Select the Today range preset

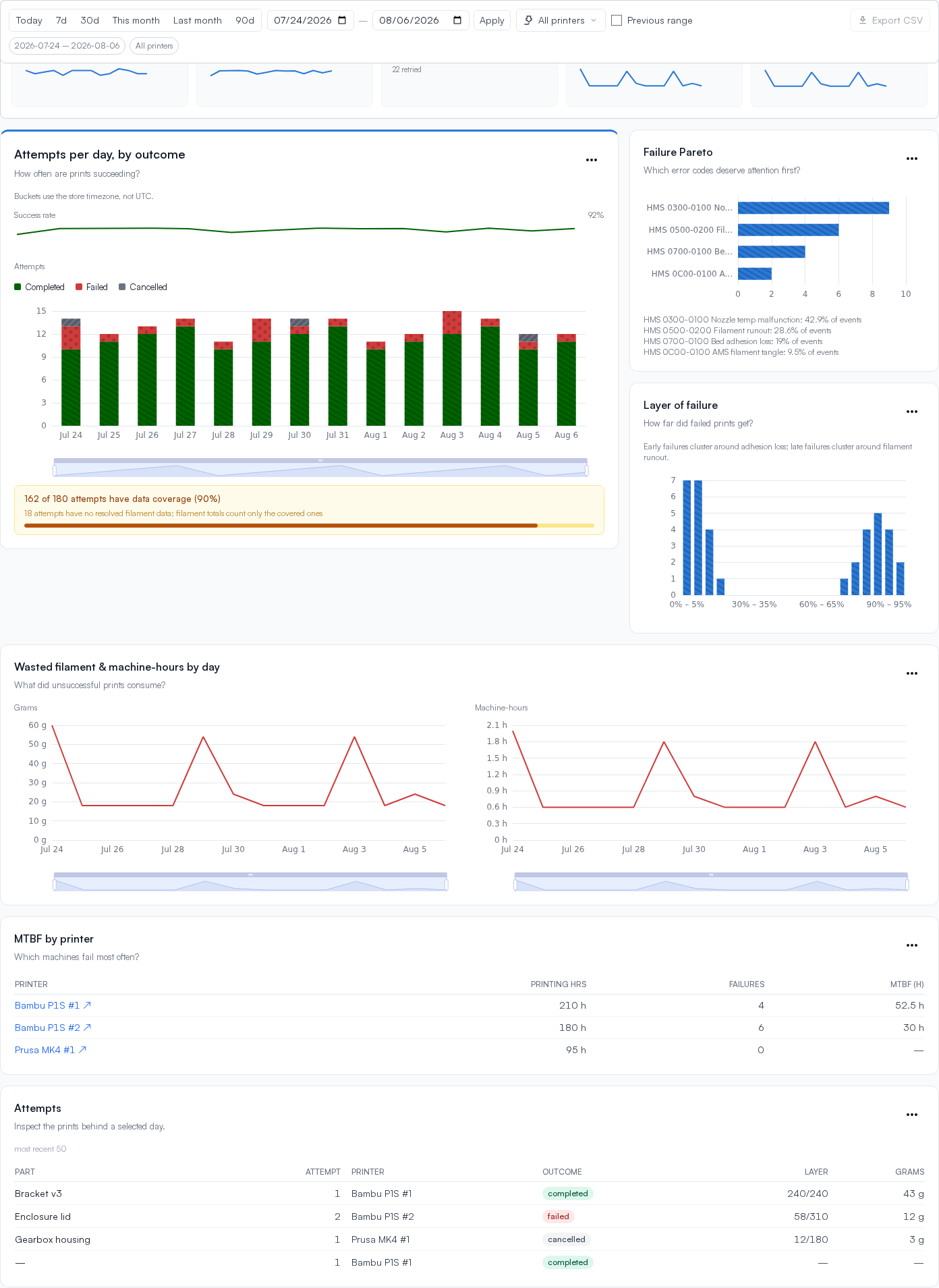pyautogui.click(x=29, y=20)
